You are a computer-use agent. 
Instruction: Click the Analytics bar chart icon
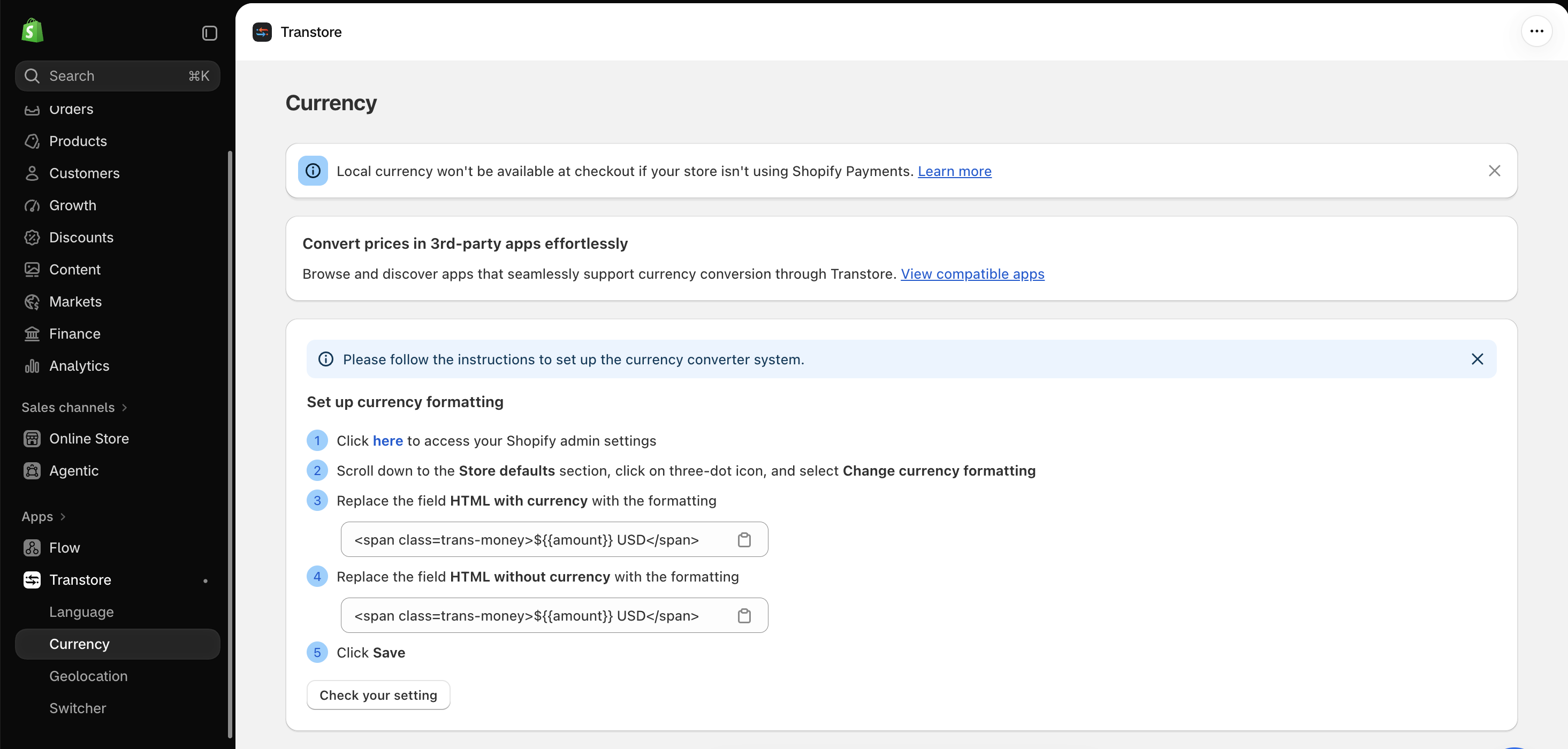32,366
